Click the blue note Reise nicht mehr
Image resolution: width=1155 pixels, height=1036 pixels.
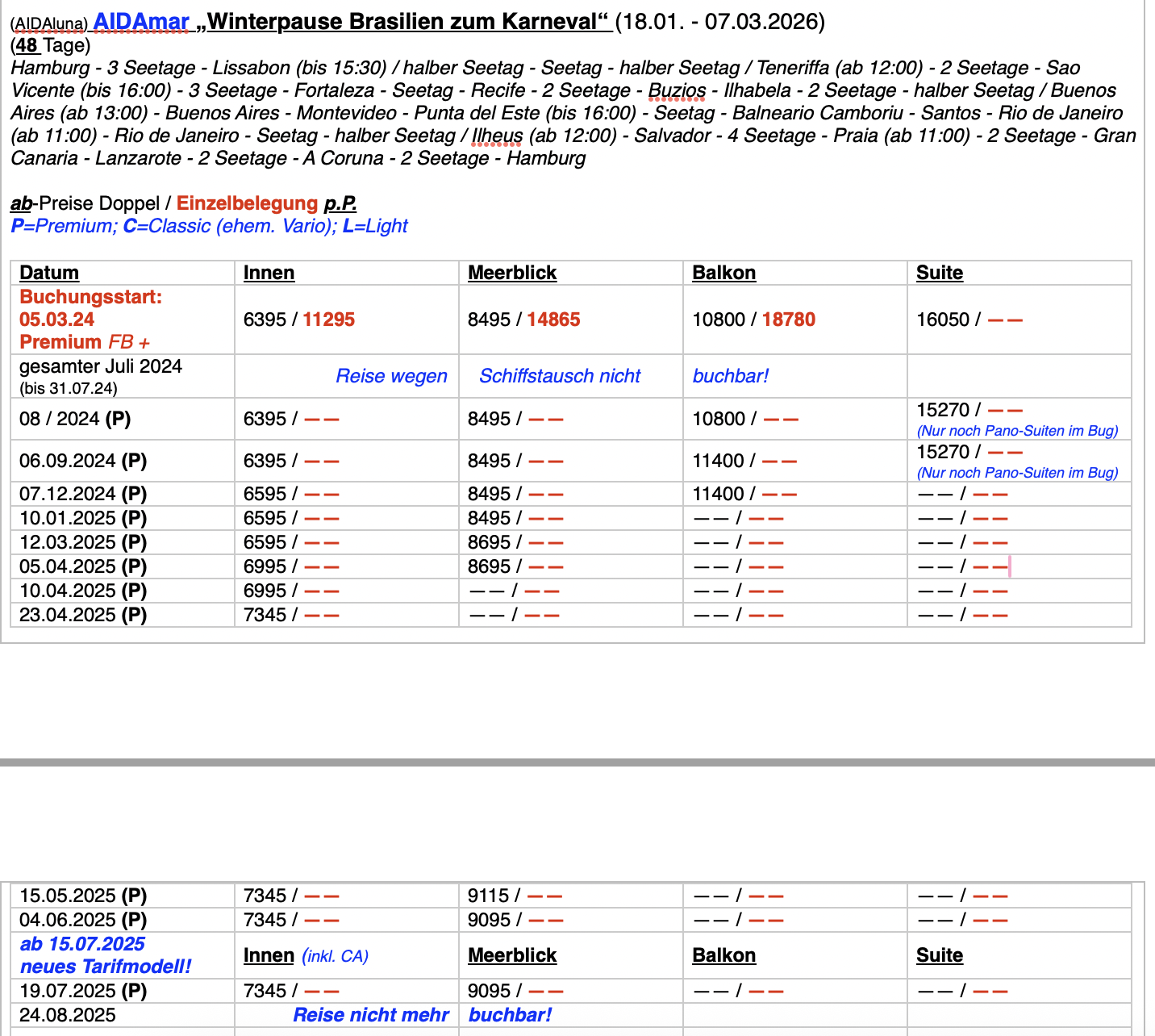click(371, 1015)
